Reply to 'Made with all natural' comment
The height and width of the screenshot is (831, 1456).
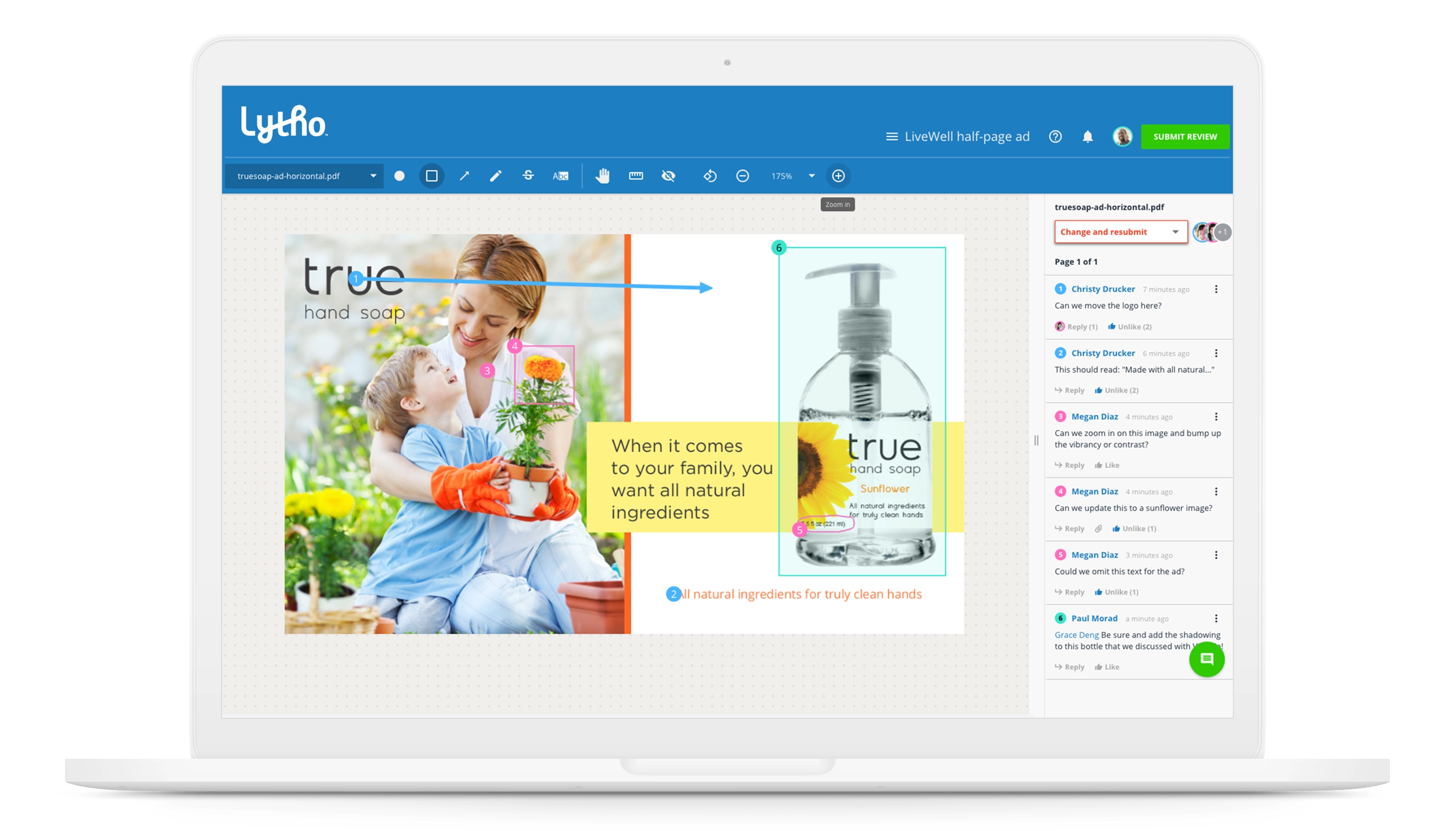click(1070, 390)
